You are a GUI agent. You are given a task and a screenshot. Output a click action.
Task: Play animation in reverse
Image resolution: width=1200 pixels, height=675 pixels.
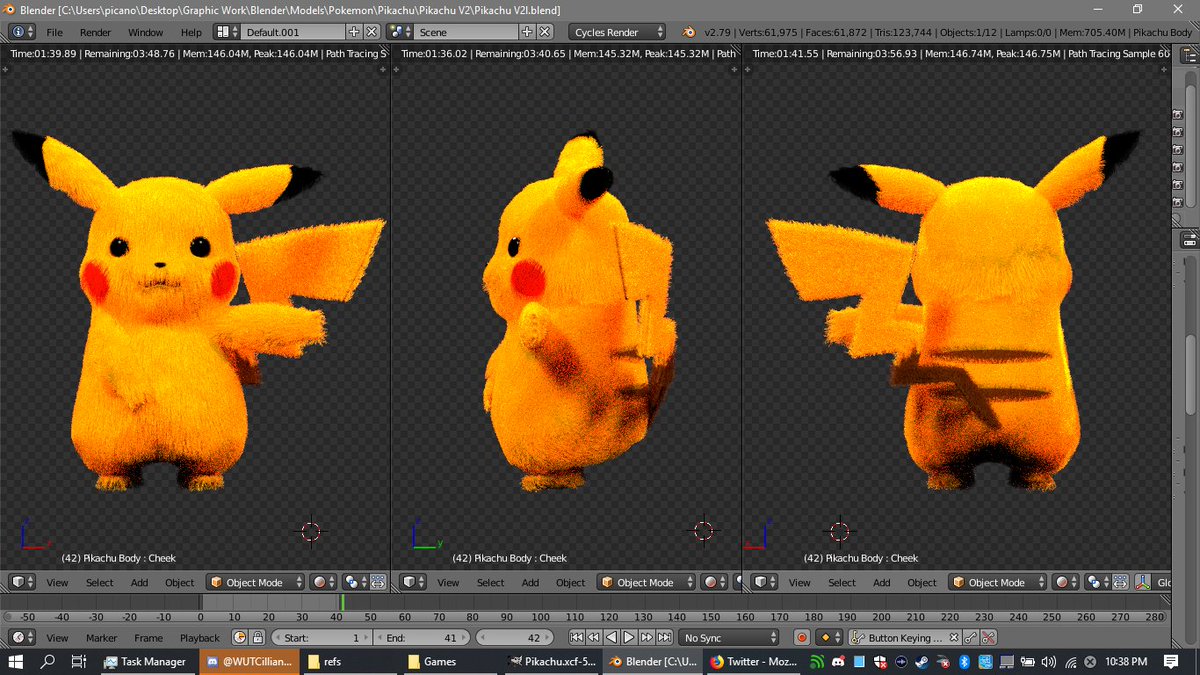click(x=611, y=637)
